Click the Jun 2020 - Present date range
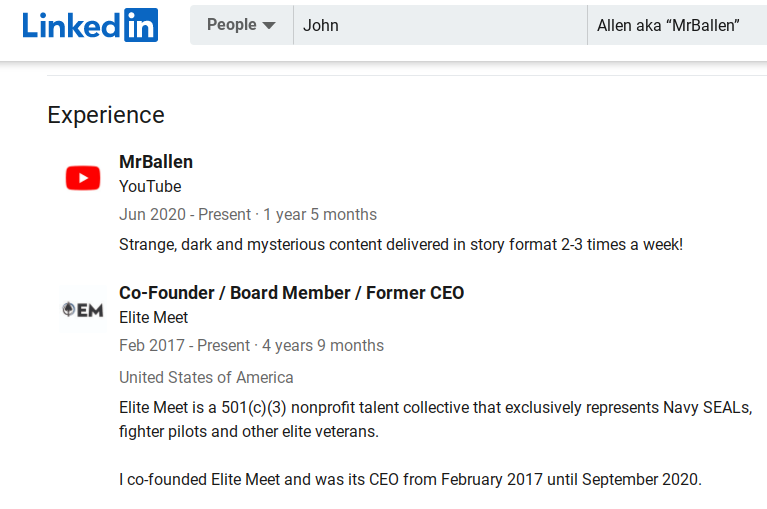 pos(185,215)
